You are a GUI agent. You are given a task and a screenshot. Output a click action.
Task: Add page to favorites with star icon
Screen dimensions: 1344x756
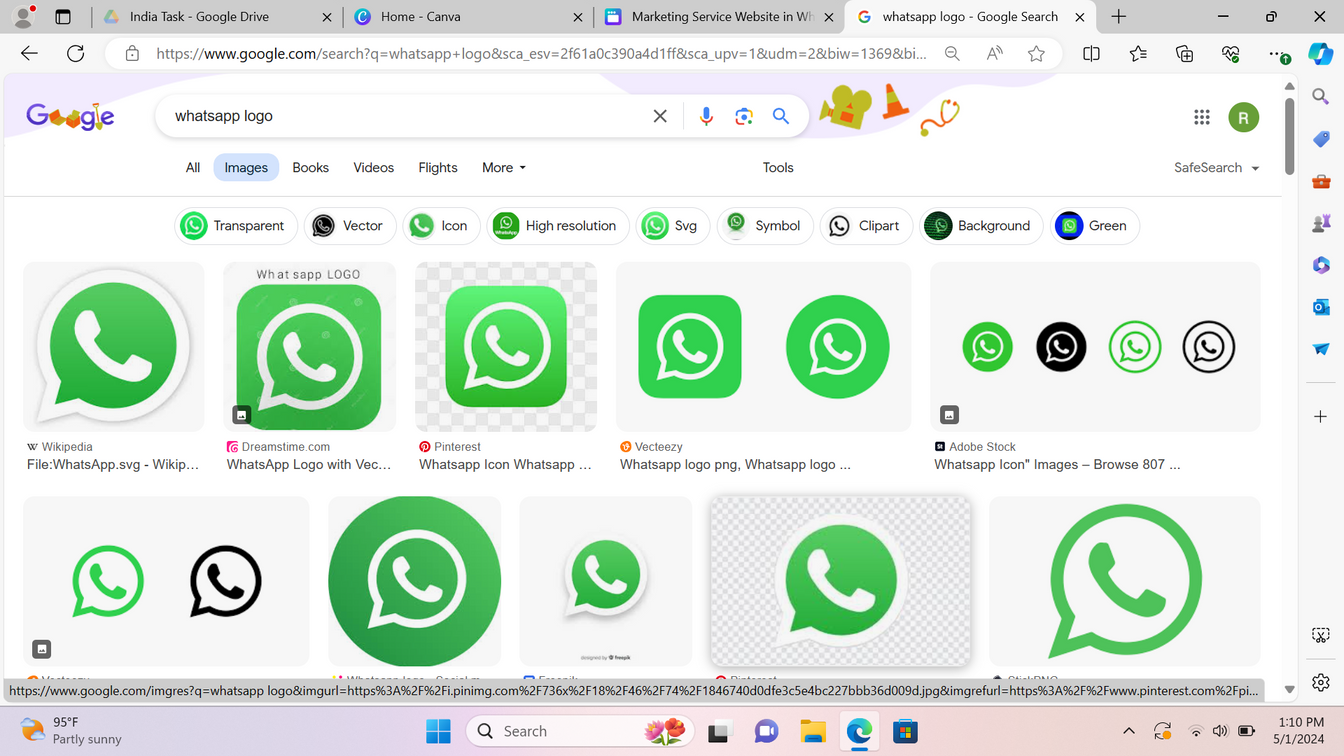[1036, 54]
